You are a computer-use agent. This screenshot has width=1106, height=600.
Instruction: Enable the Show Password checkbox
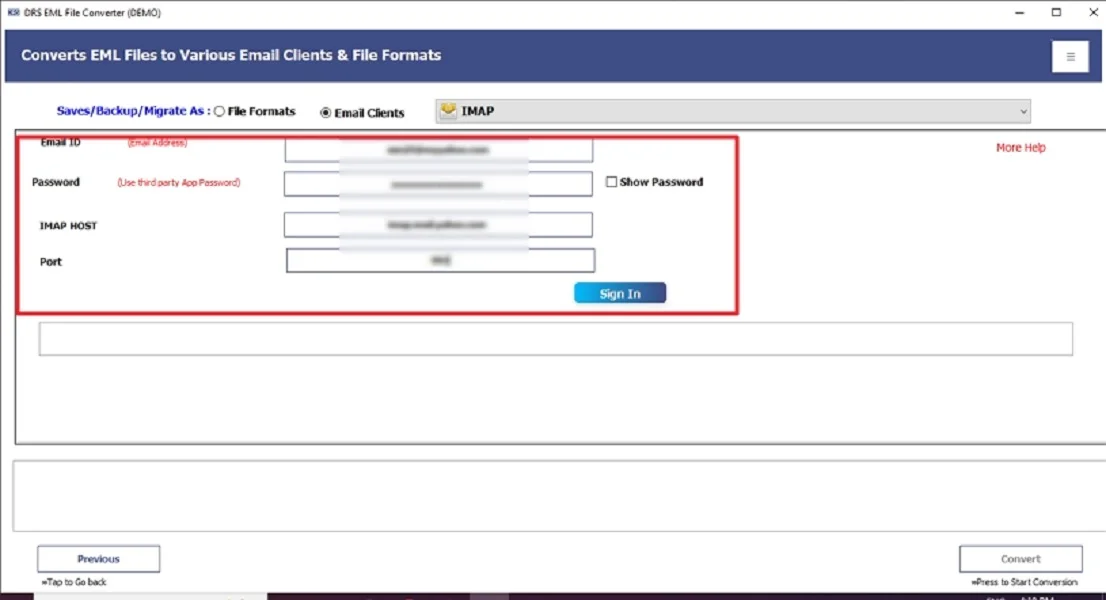click(611, 181)
